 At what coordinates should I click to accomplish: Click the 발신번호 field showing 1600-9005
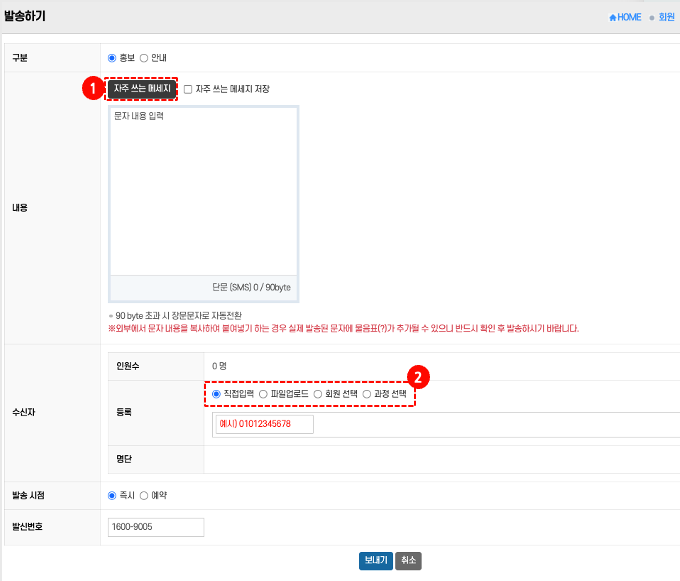point(155,526)
